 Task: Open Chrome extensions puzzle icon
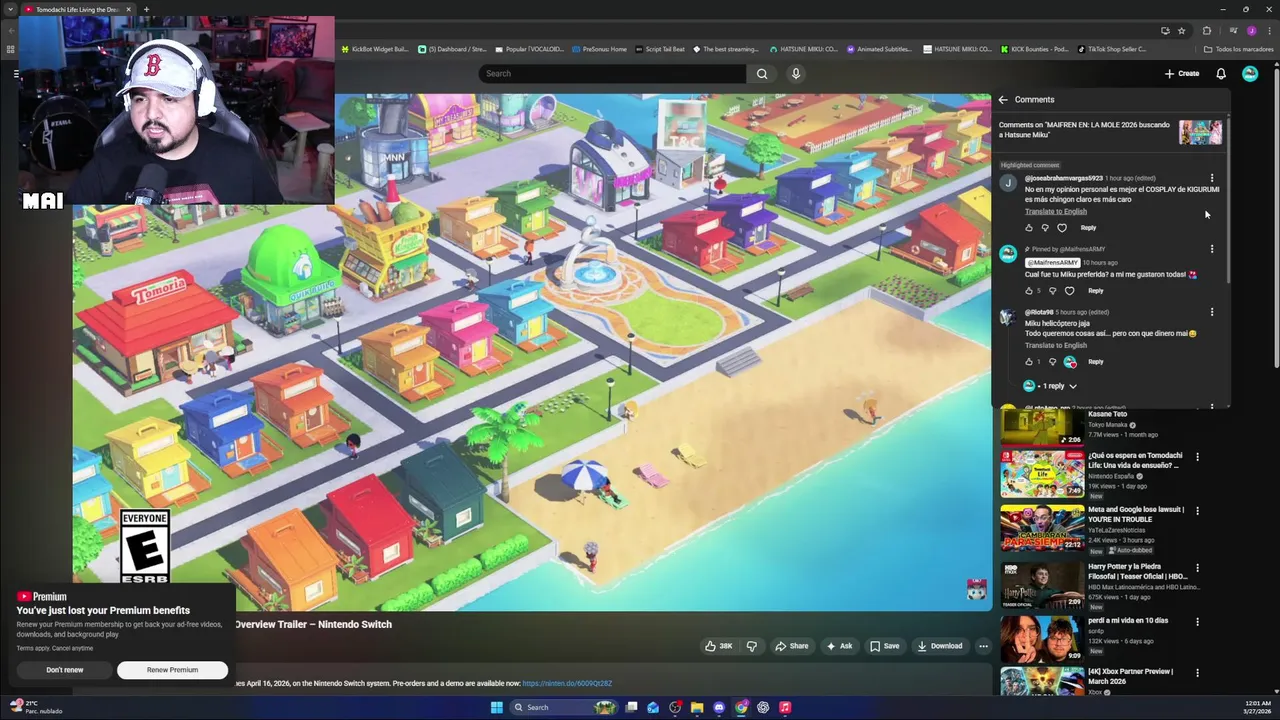click(1207, 30)
